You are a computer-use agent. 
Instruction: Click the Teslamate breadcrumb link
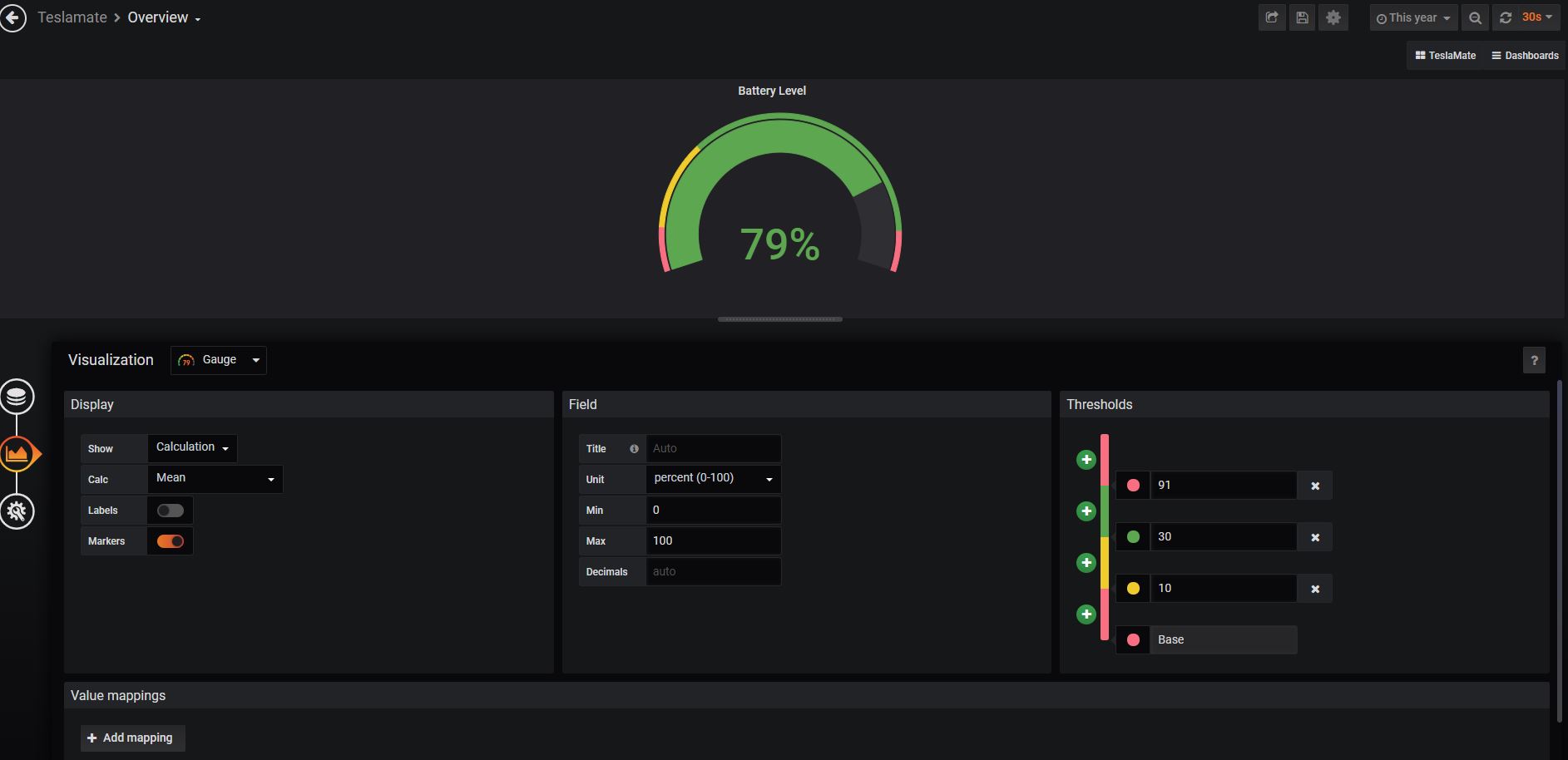(72, 17)
